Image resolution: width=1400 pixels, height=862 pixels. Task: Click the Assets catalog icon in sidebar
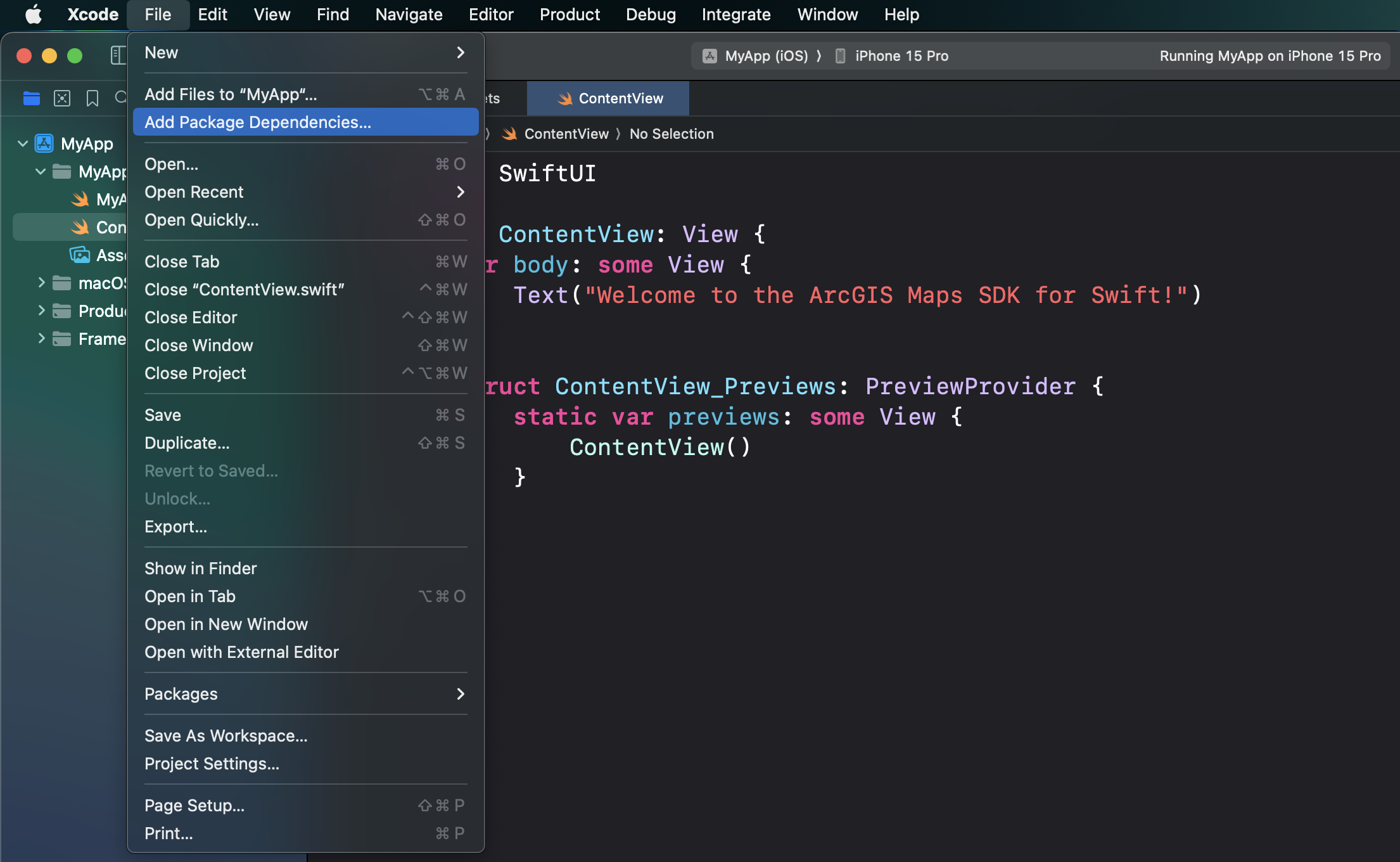[x=80, y=255]
